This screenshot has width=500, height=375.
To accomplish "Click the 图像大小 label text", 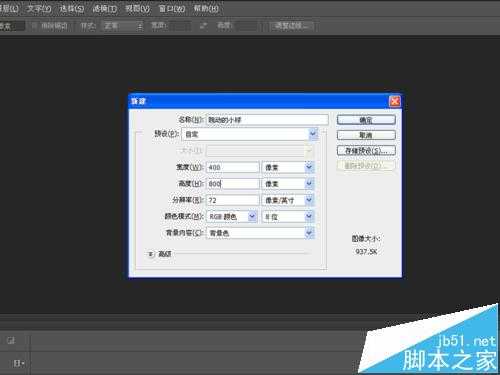I will coord(366,239).
